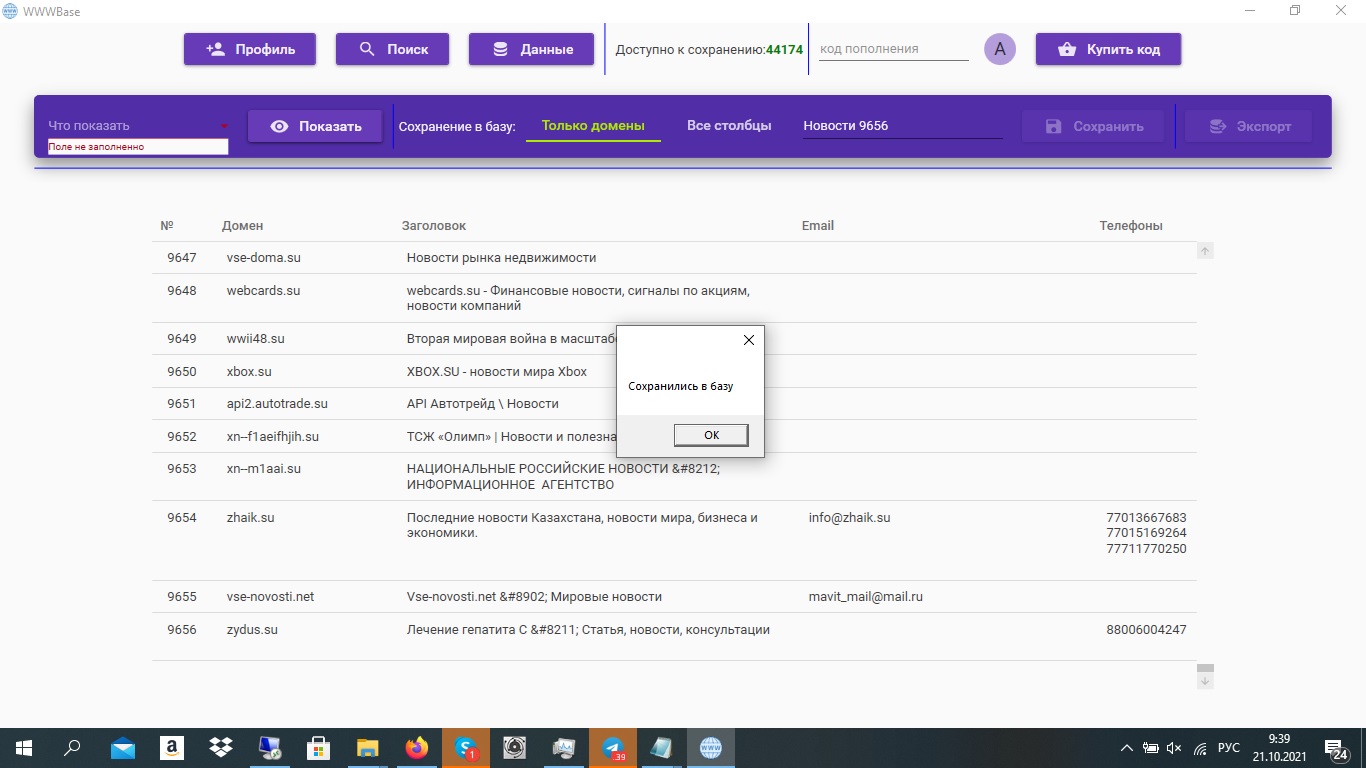Expand the "Что показать" dropdown
This screenshot has height=768, width=1366.
138,126
